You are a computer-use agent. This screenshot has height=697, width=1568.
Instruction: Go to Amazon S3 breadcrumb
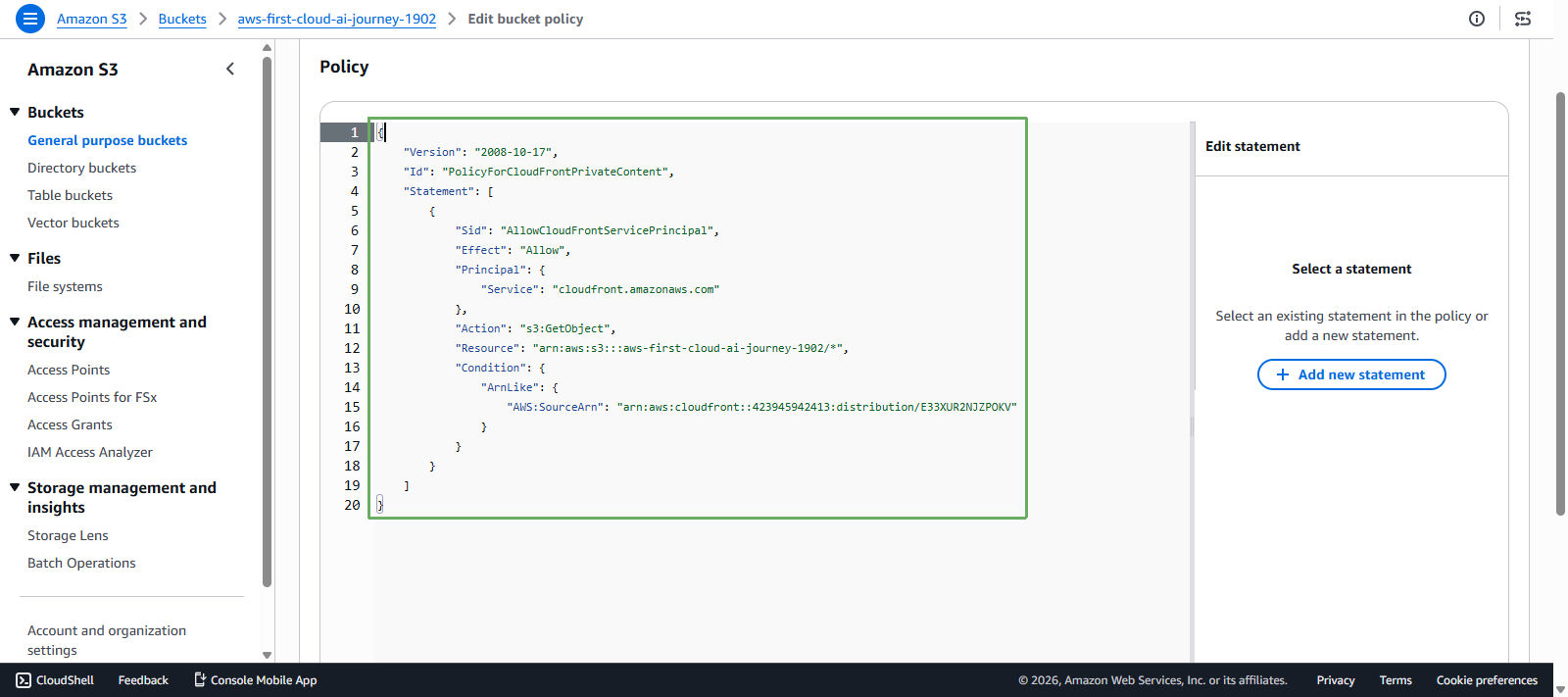[92, 19]
